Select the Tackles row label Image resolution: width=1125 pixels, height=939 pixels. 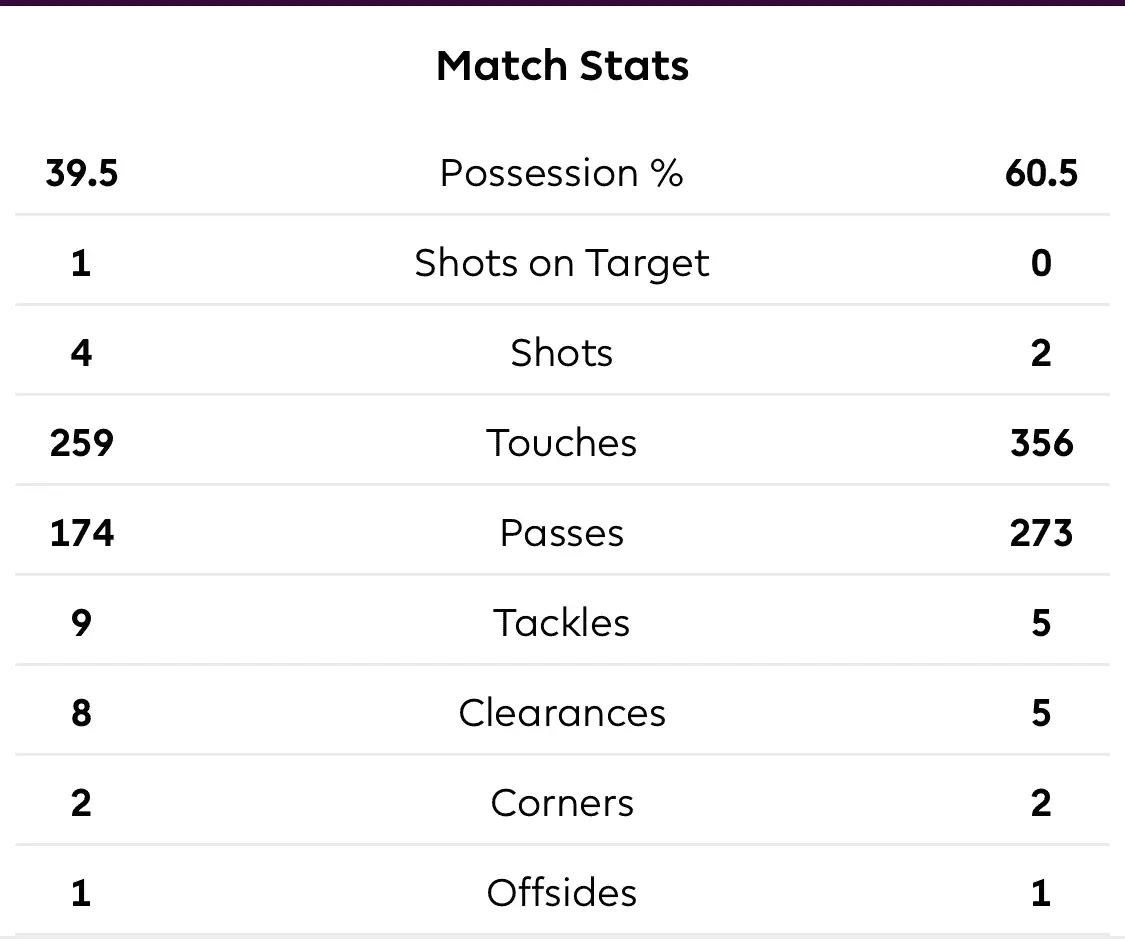562,623
